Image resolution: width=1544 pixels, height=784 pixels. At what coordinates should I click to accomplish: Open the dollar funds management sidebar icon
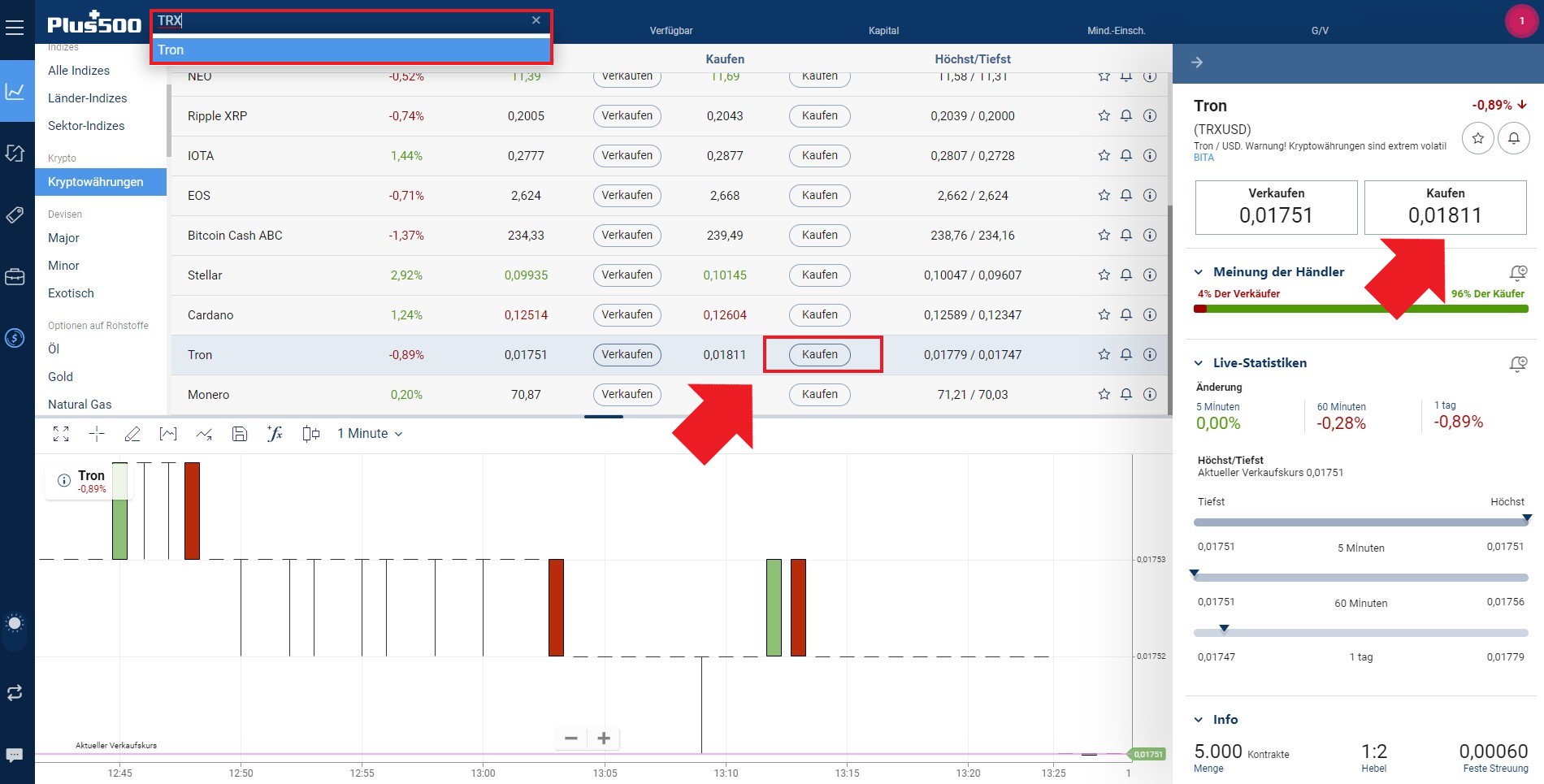pyautogui.click(x=15, y=338)
